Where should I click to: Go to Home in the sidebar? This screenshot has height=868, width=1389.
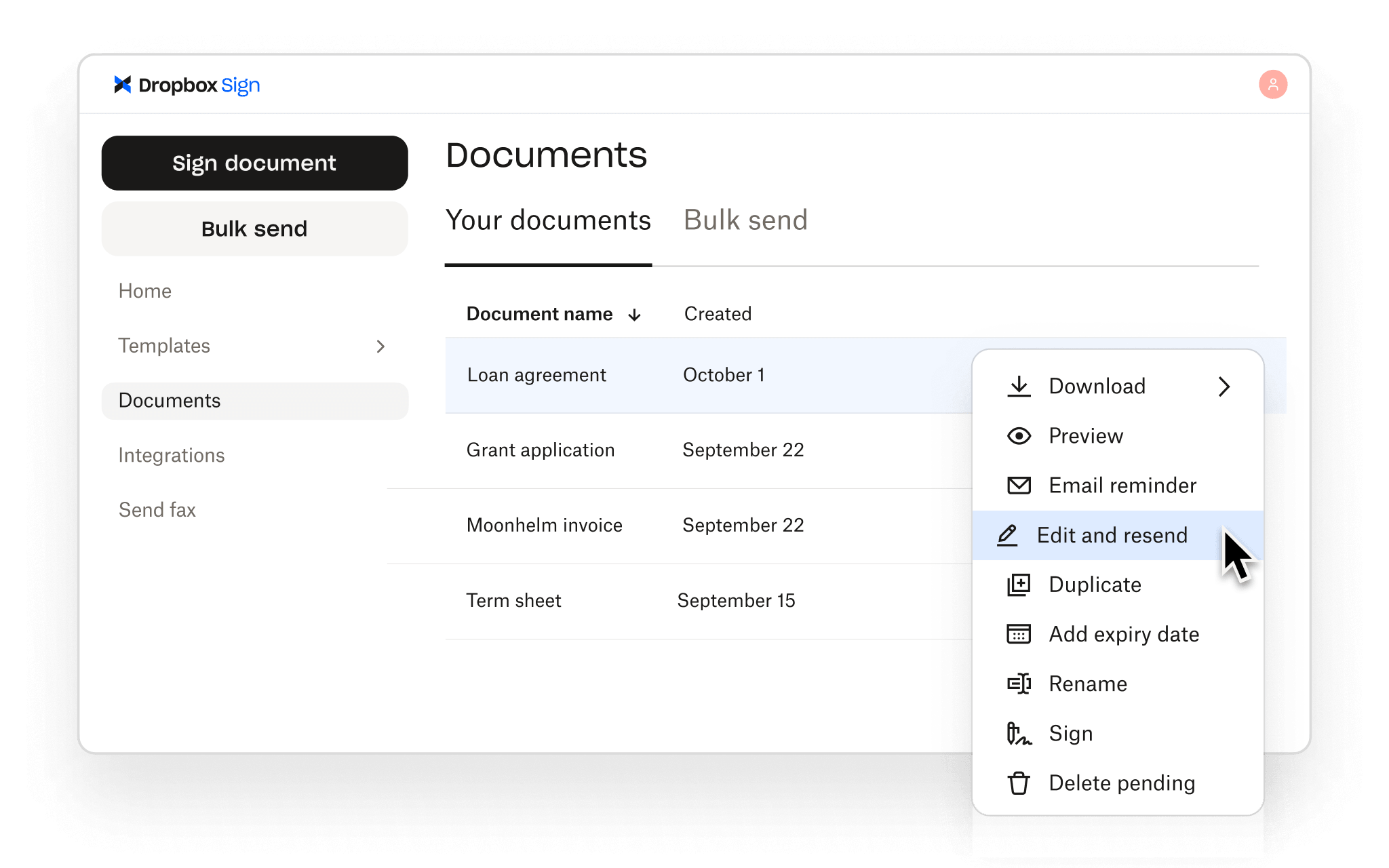tap(144, 291)
